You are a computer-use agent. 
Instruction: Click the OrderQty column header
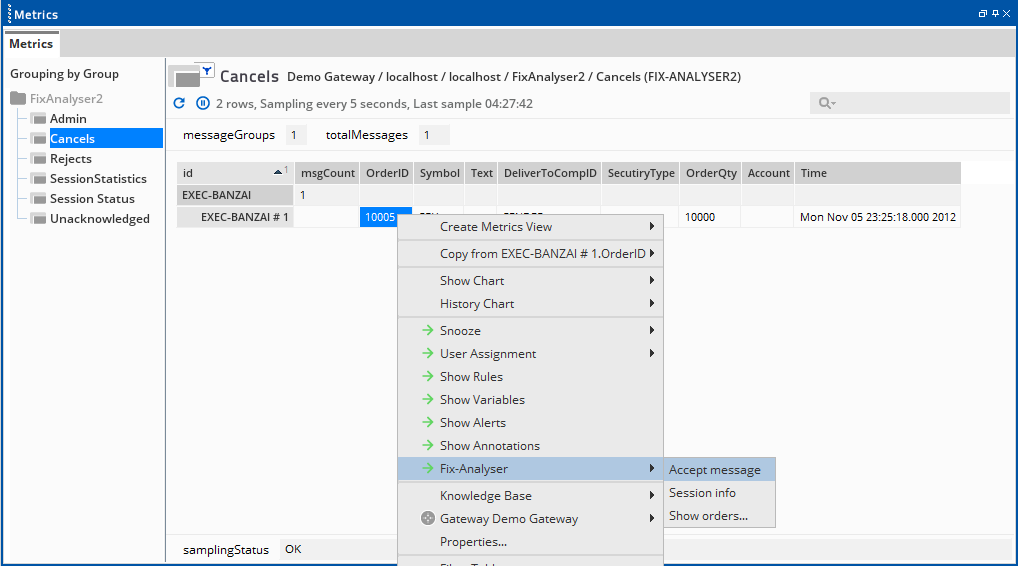click(711, 173)
